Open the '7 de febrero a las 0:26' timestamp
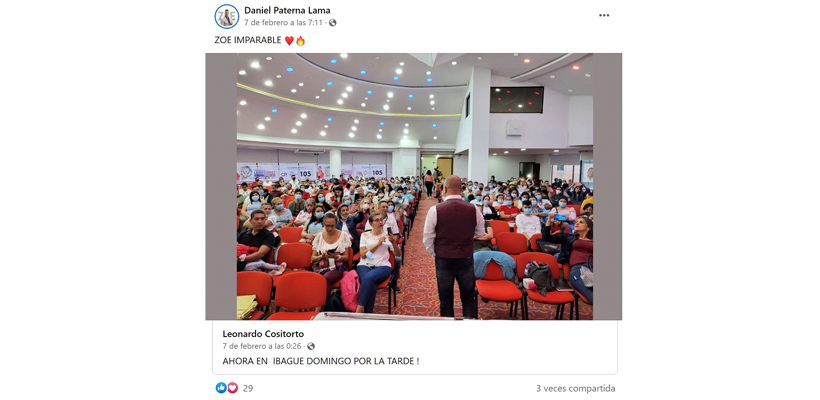The image size is (820, 400). point(263,346)
